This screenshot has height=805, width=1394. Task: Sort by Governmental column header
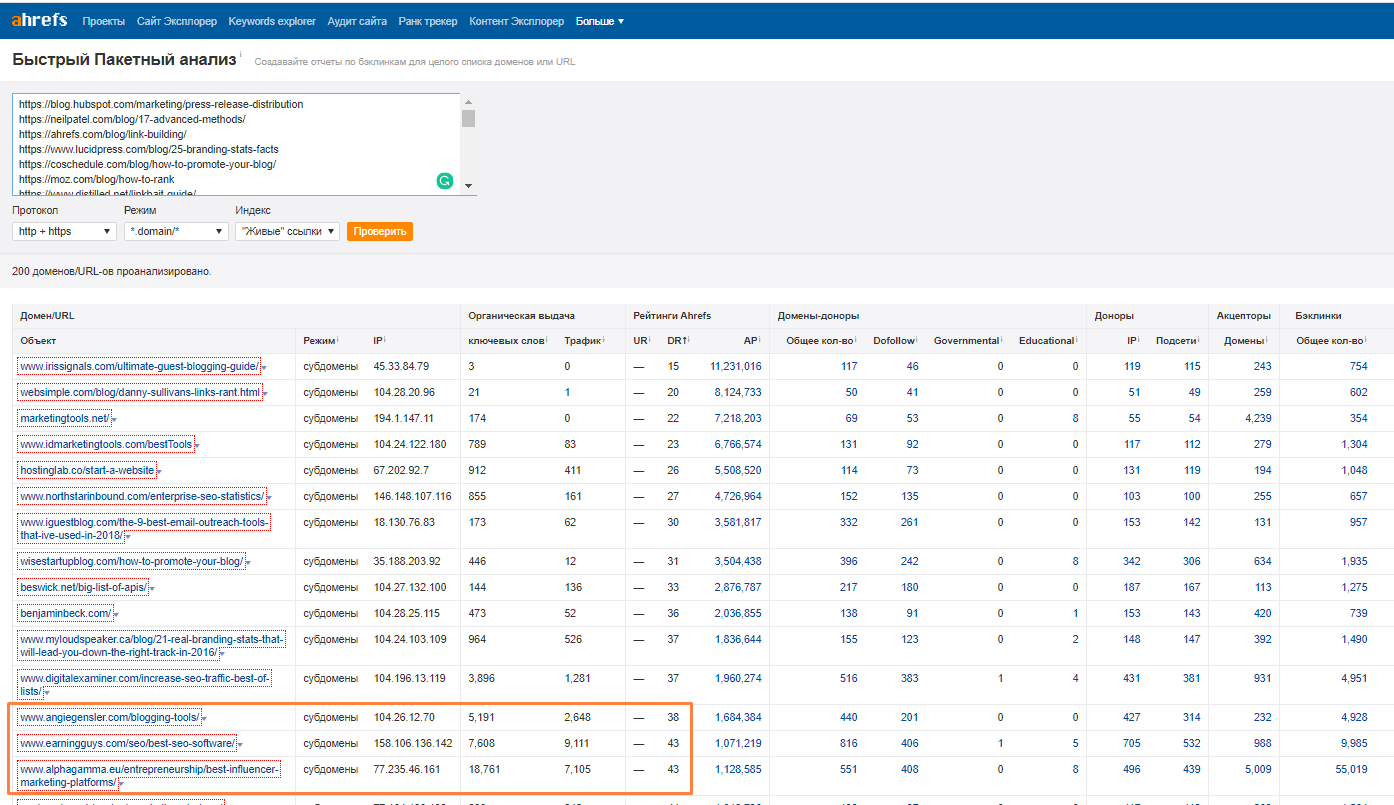968,341
